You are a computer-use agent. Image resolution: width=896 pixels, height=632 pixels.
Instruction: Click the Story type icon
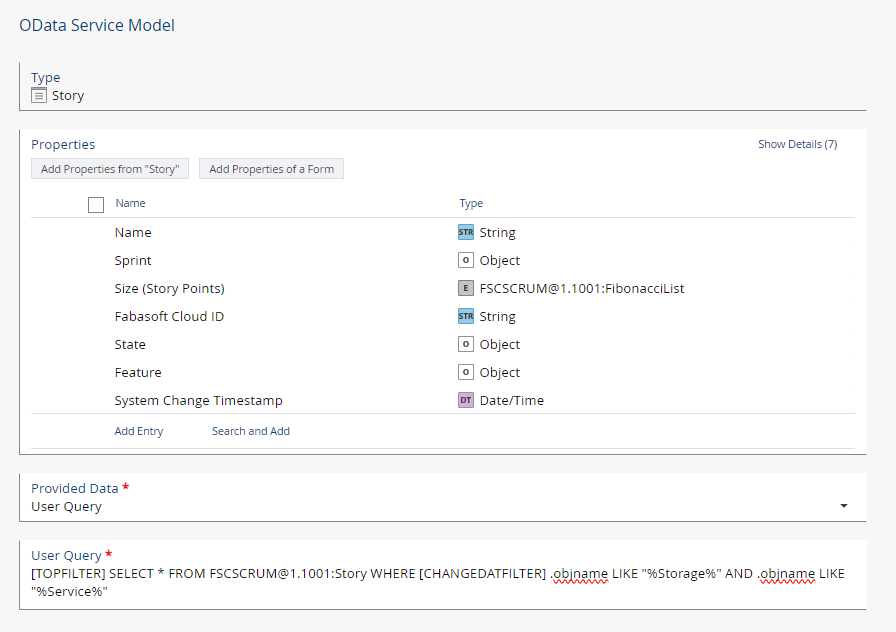click(x=39, y=95)
